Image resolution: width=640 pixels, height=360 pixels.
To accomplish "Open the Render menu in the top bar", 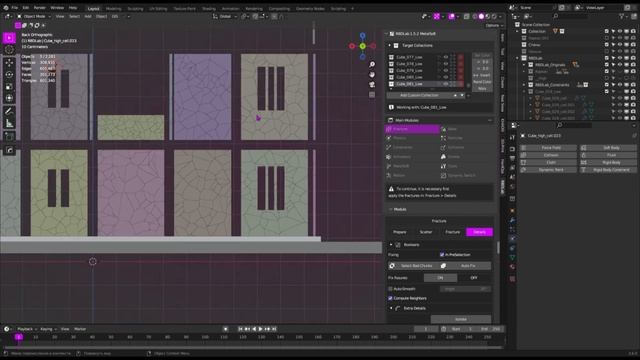I will [x=40, y=8].
